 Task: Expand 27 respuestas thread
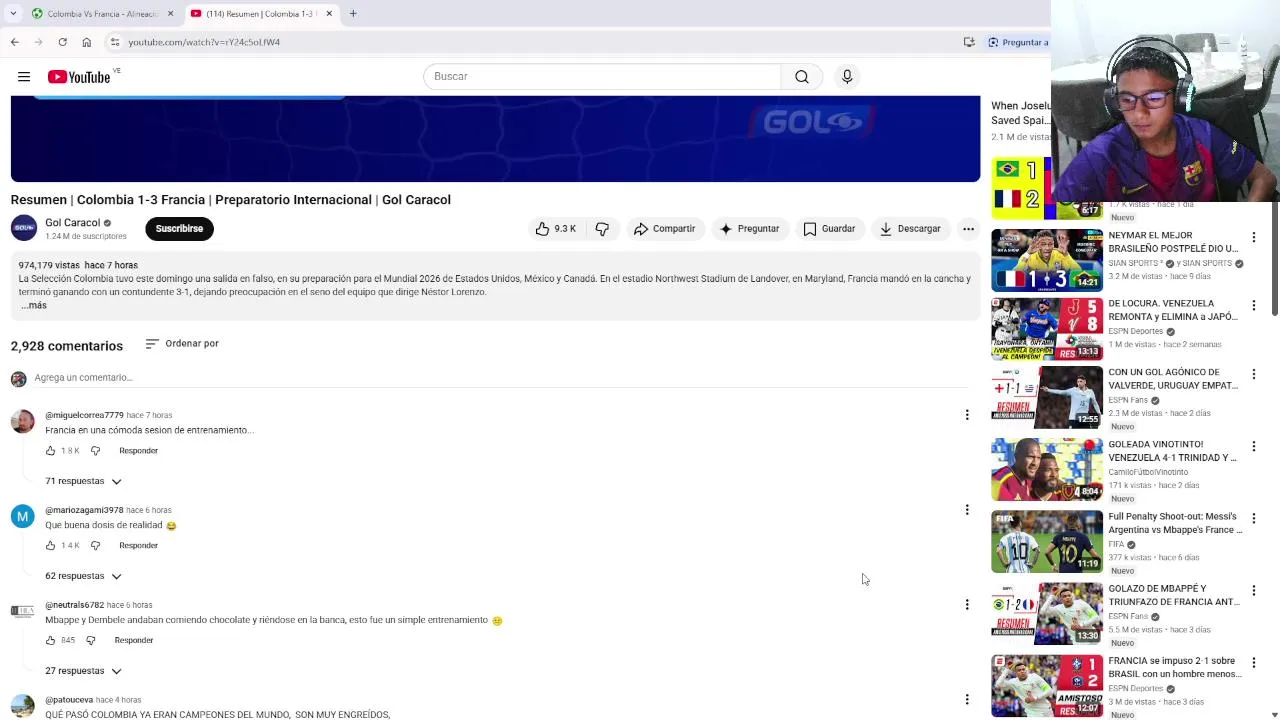[x=83, y=671]
